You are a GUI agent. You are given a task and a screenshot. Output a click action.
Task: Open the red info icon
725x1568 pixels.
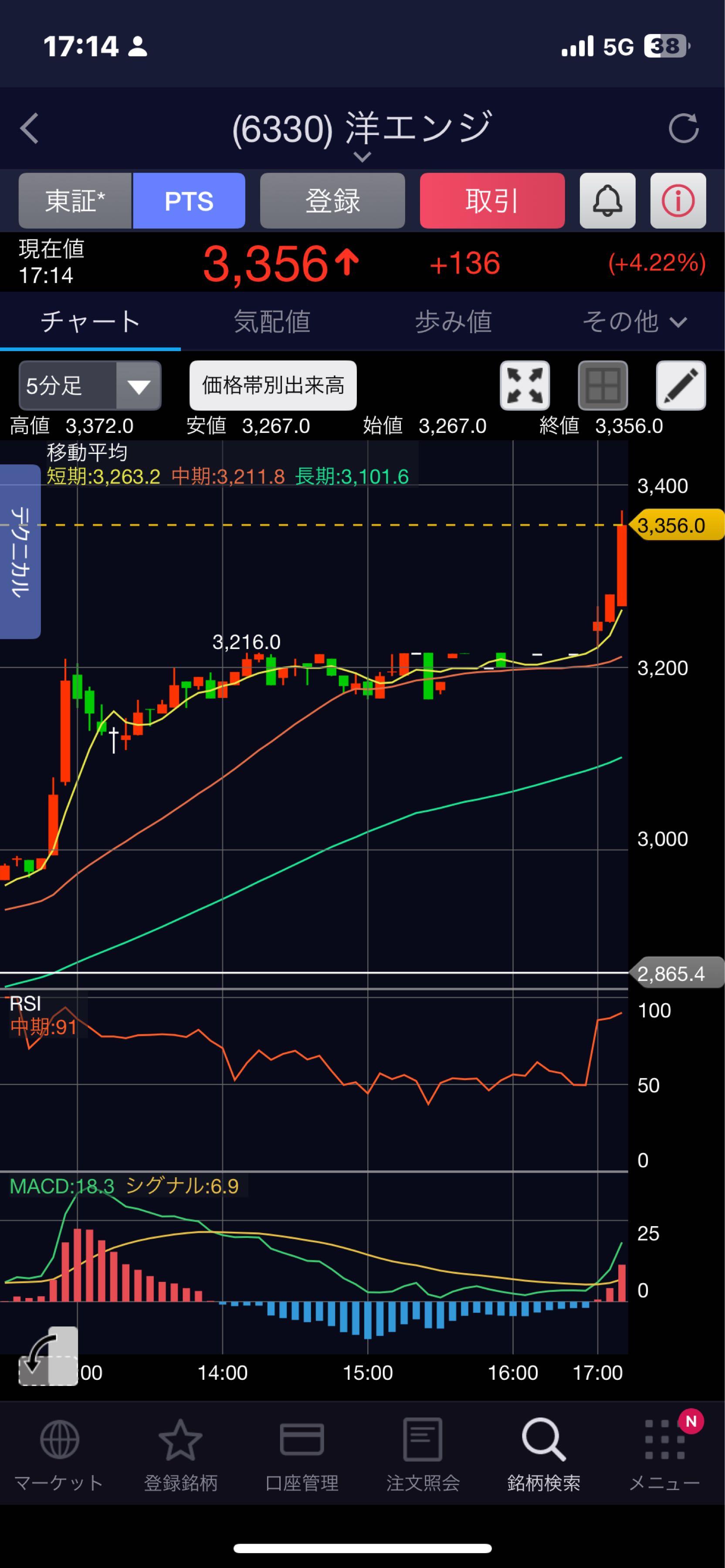[678, 201]
